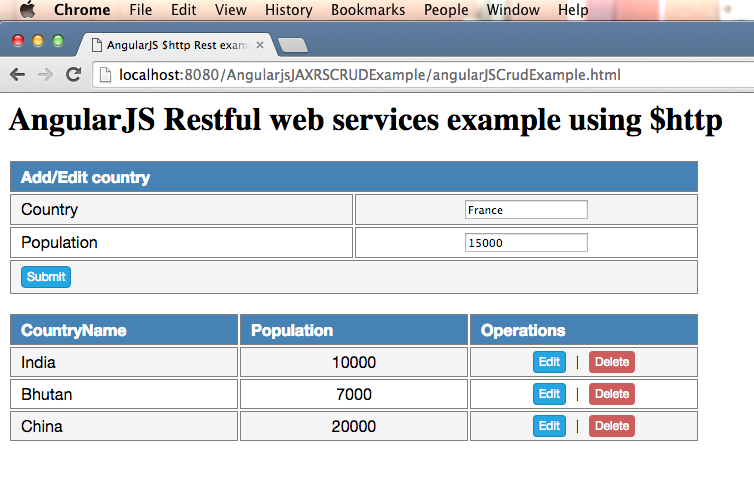Click the Population input field containing 15000
Image resolution: width=754 pixels, height=483 pixels.
[x=526, y=242]
